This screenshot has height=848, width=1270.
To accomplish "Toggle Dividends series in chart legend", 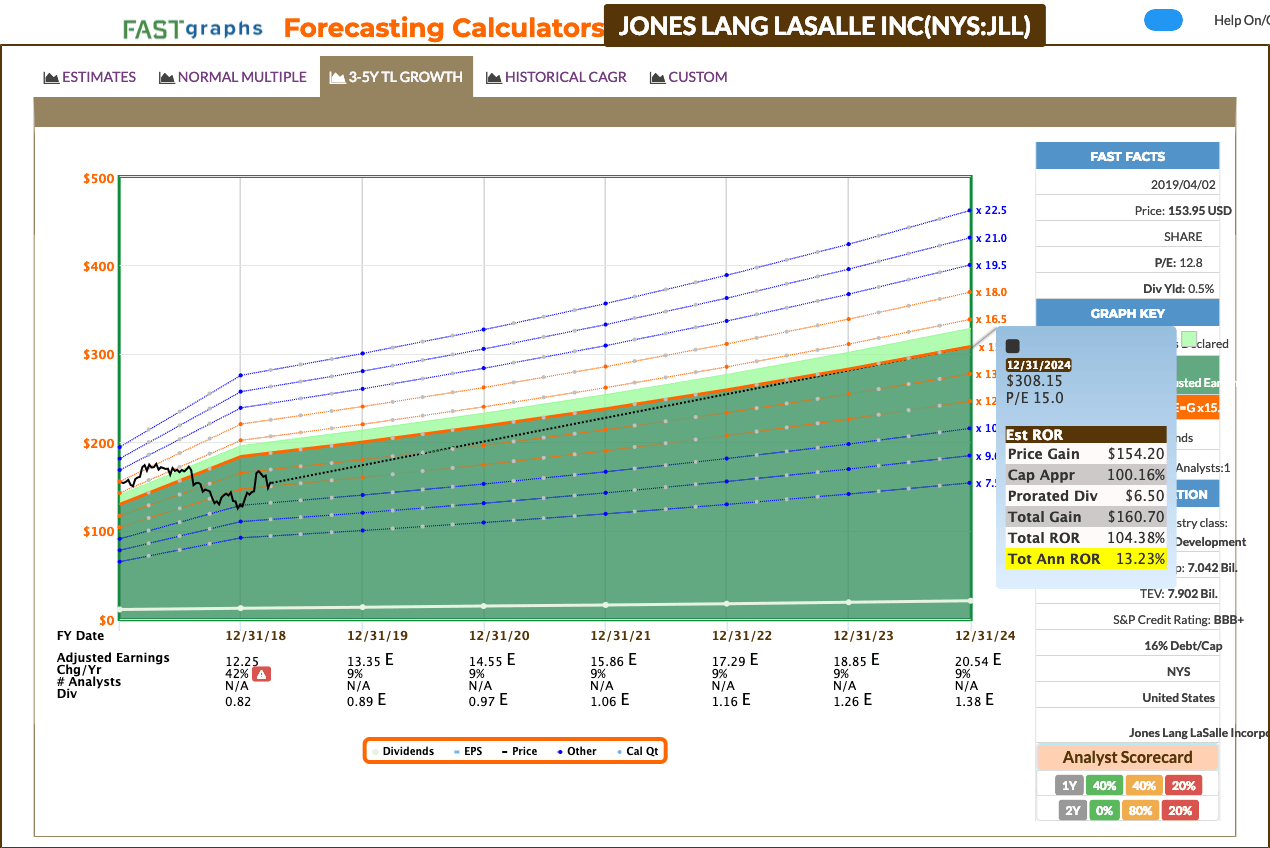I will coord(403,751).
